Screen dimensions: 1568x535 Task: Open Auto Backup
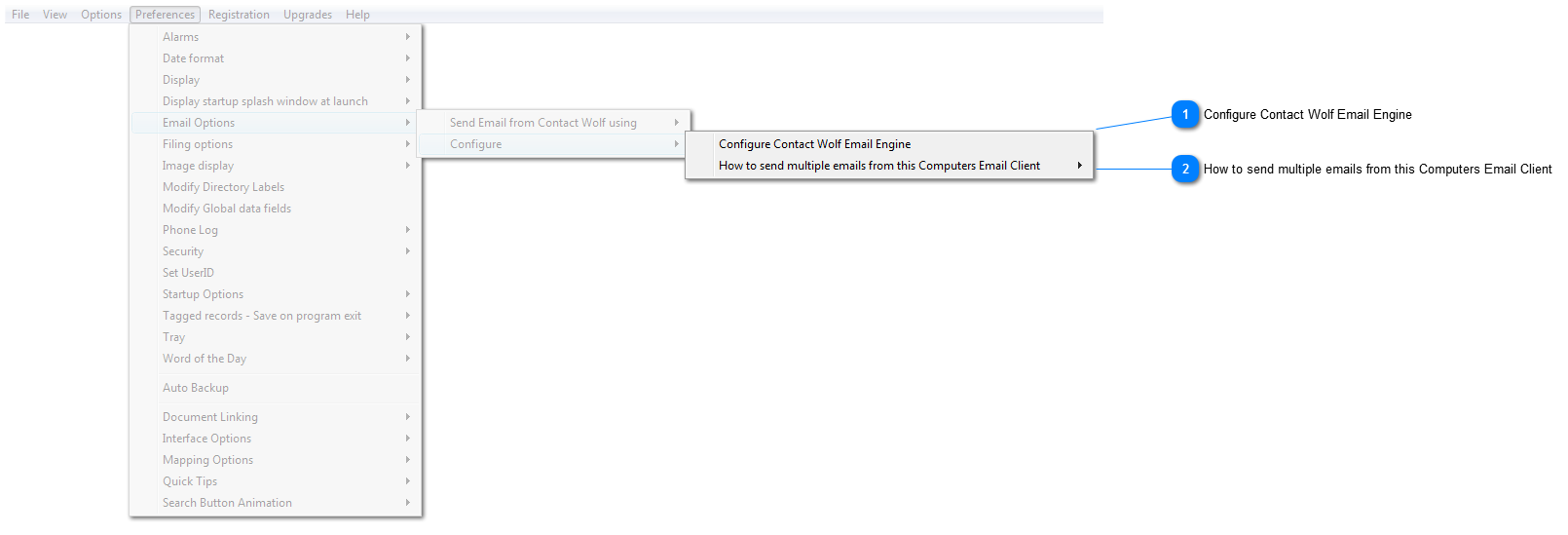click(276, 388)
